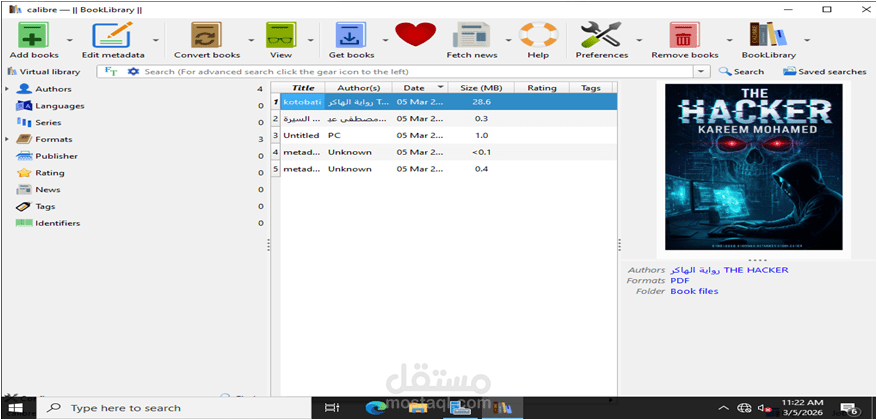The width and height of the screenshot is (877, 420).
Task: Expand the Formats category
Action: pos(7,139)
